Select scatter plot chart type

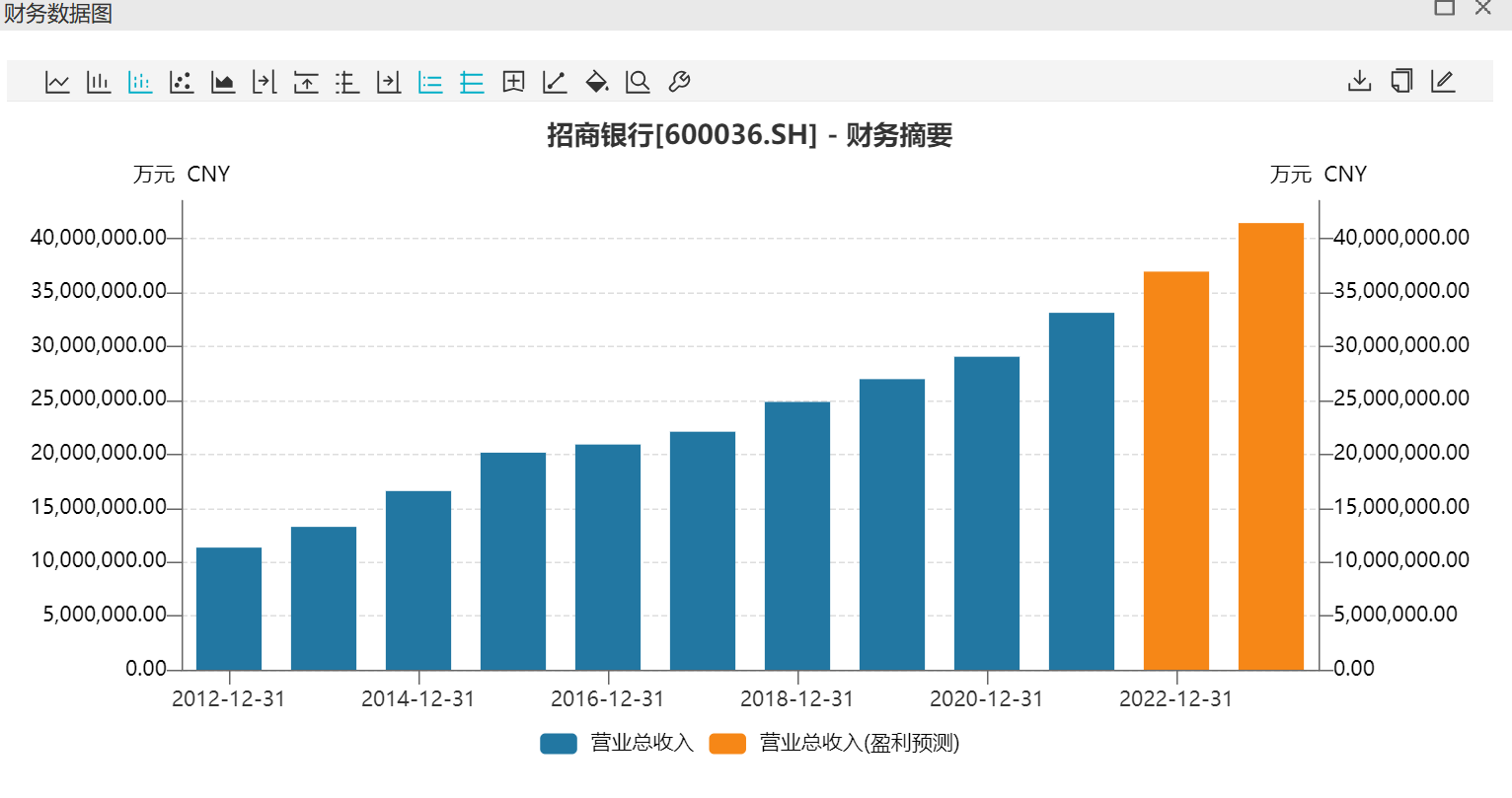[x=182, y=82]
